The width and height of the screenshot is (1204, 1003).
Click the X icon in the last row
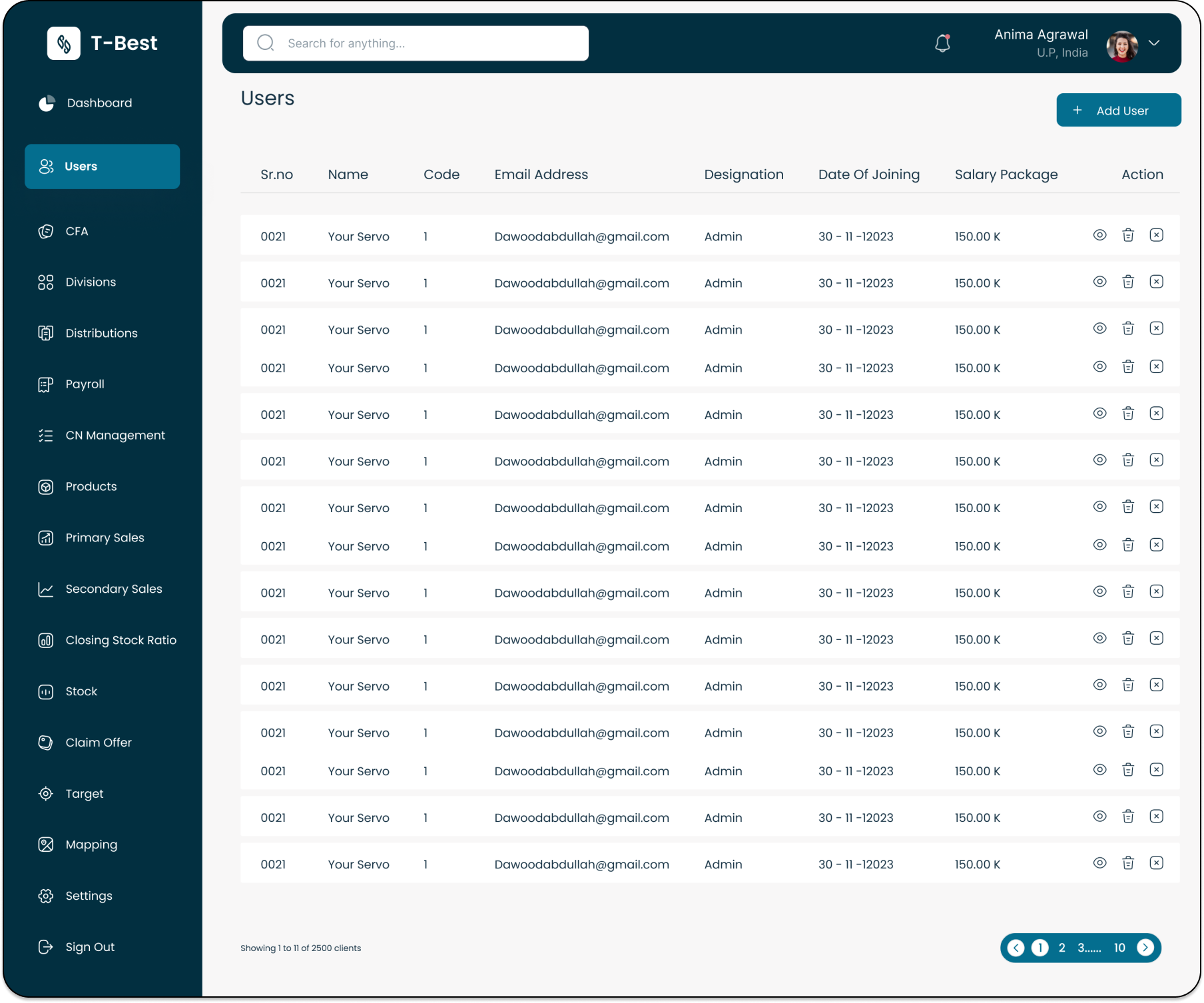[1157, 863]
